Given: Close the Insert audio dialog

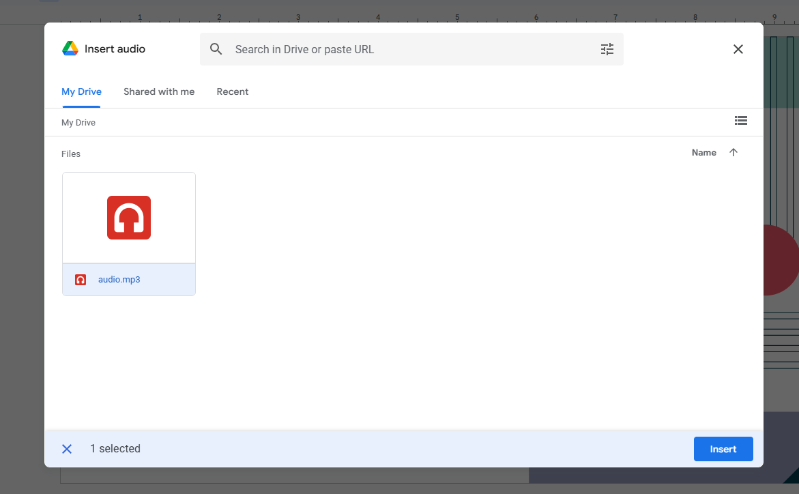Looking at the screenshot, I should (x=738, y=49).
